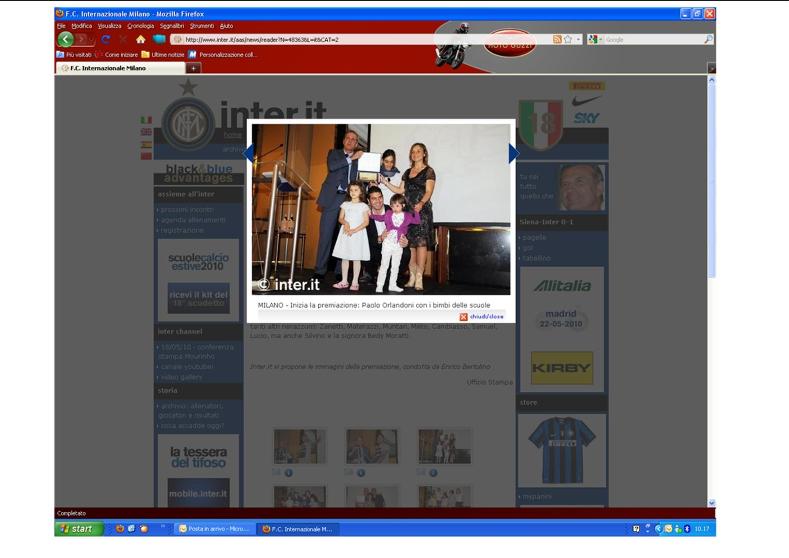The width and height of the screenshot is (789, 558).
Task: Bookmark this page with the star icon
Action: [568, 39]
